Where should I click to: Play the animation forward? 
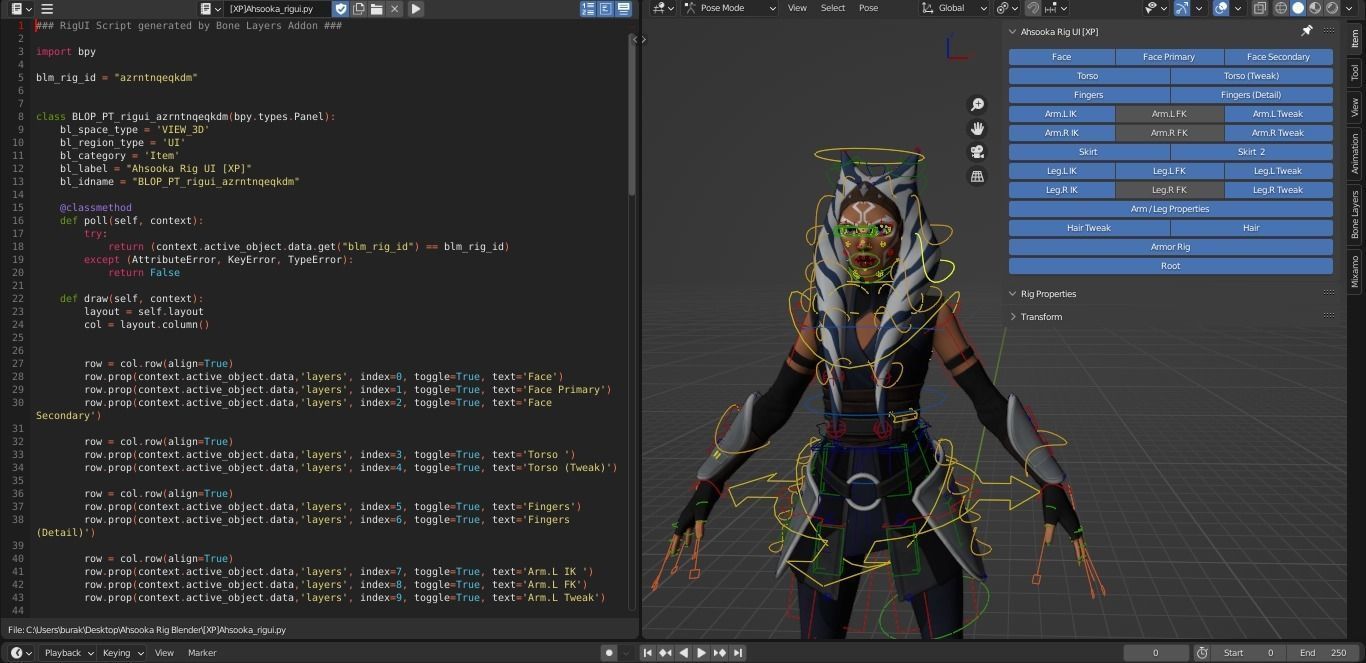tap(701, 653)
